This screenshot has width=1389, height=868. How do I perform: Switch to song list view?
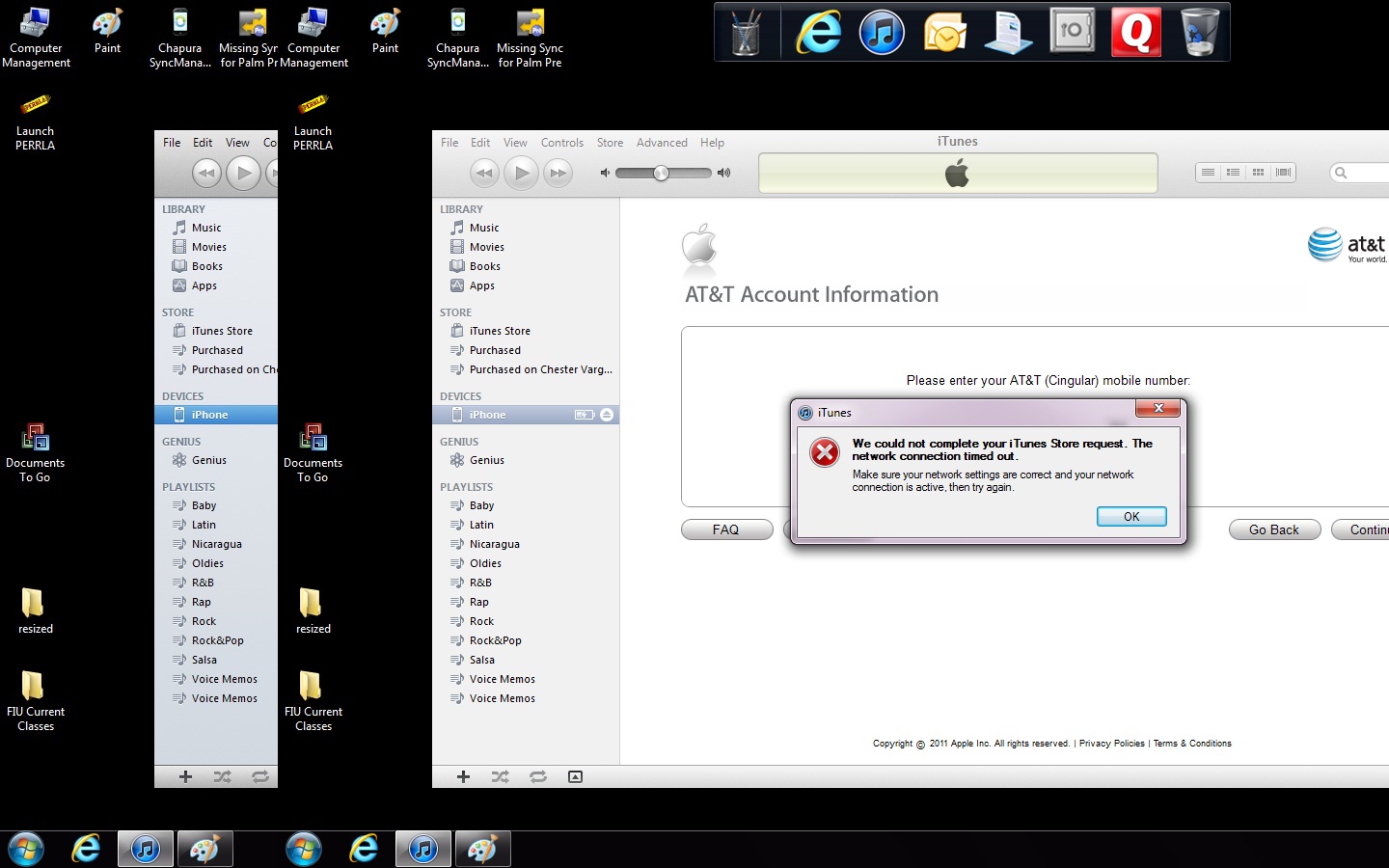(x=1208, y=173)
